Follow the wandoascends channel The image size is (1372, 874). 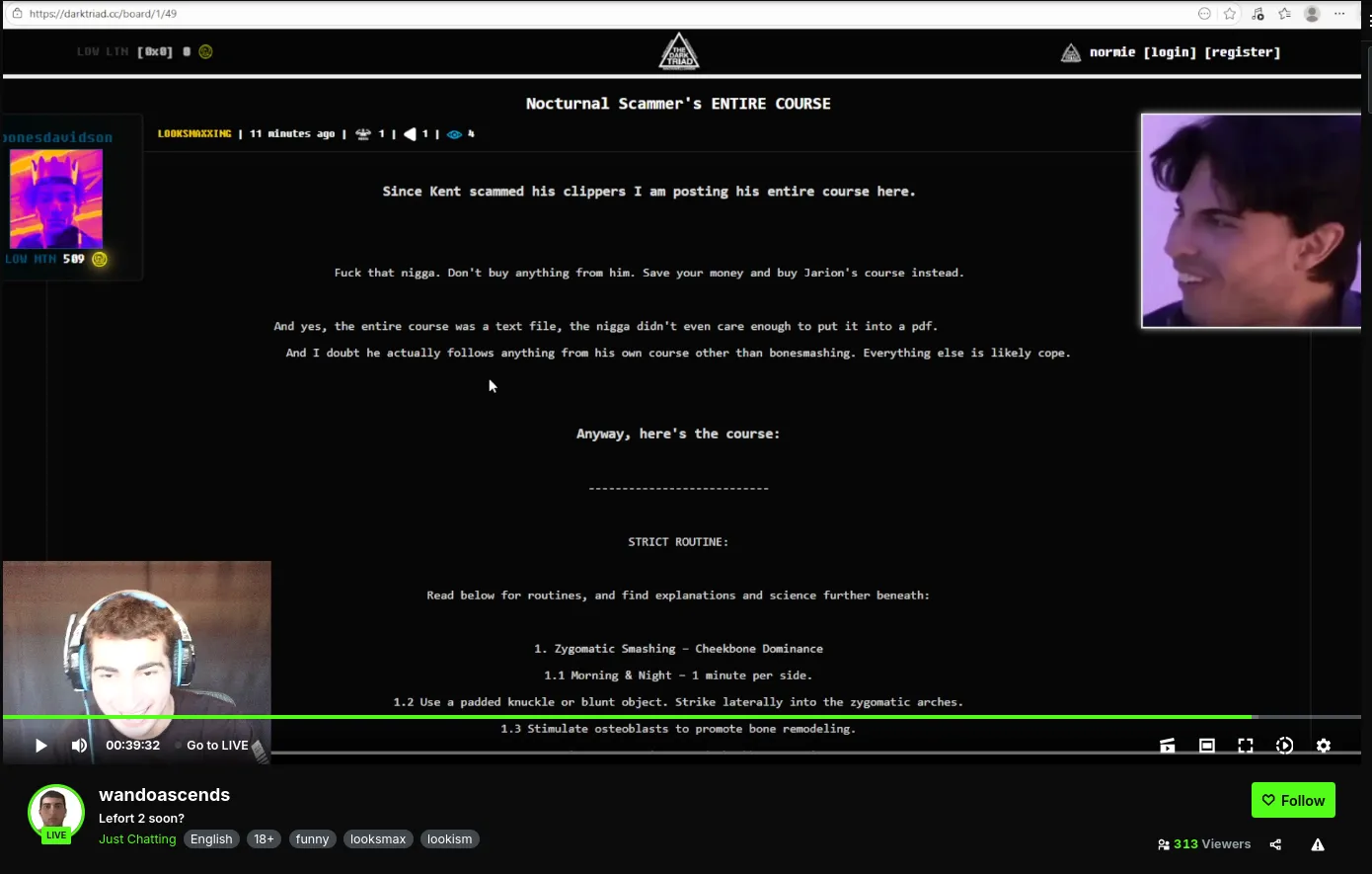(1293, 800)
